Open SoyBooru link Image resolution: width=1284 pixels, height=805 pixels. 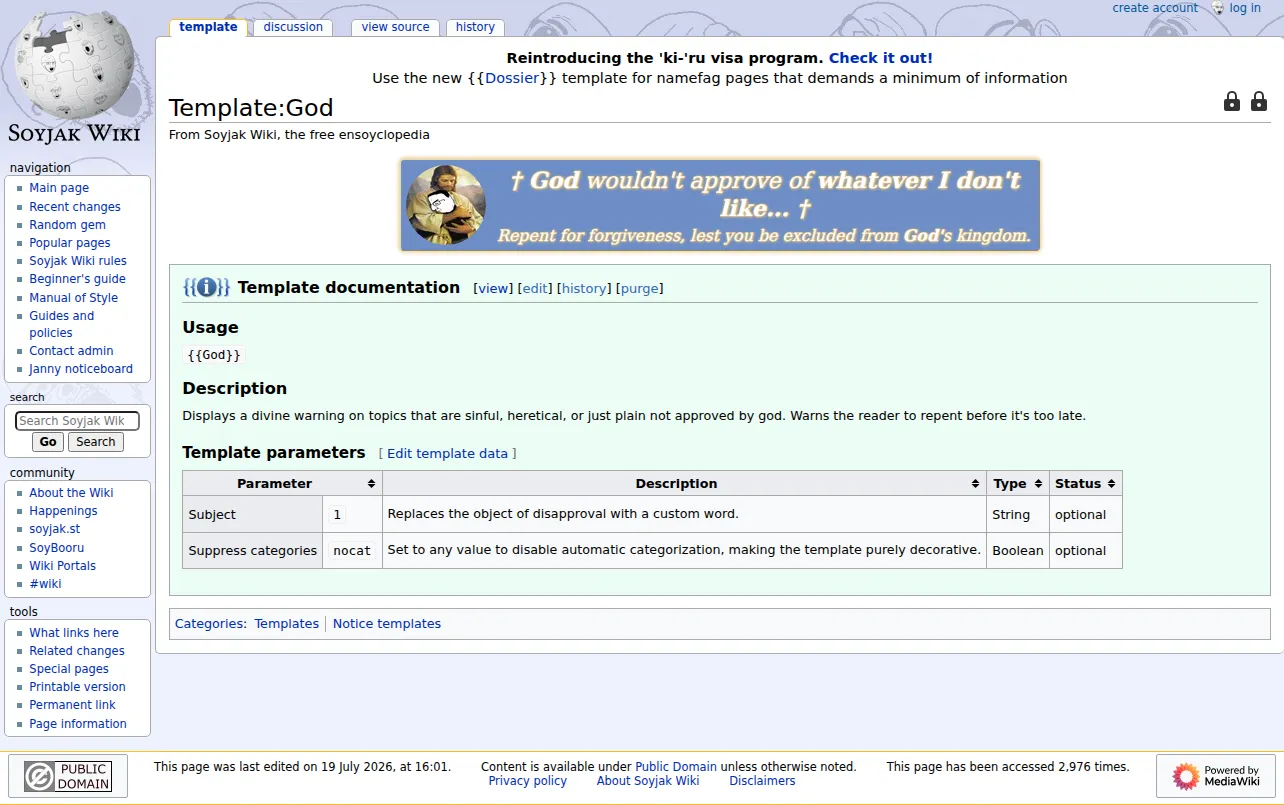coord(56,548)
